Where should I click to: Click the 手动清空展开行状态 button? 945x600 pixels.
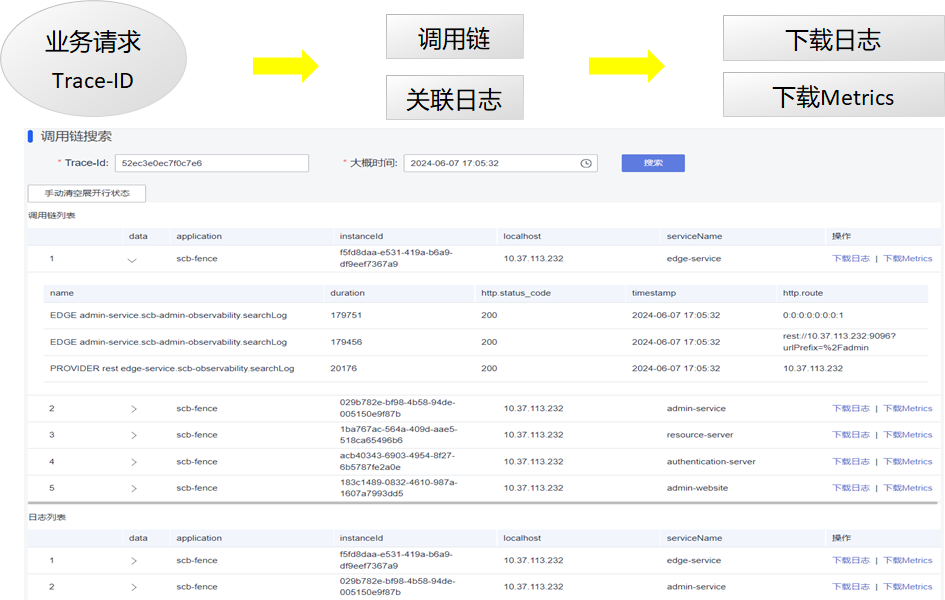tap(86, 193)
